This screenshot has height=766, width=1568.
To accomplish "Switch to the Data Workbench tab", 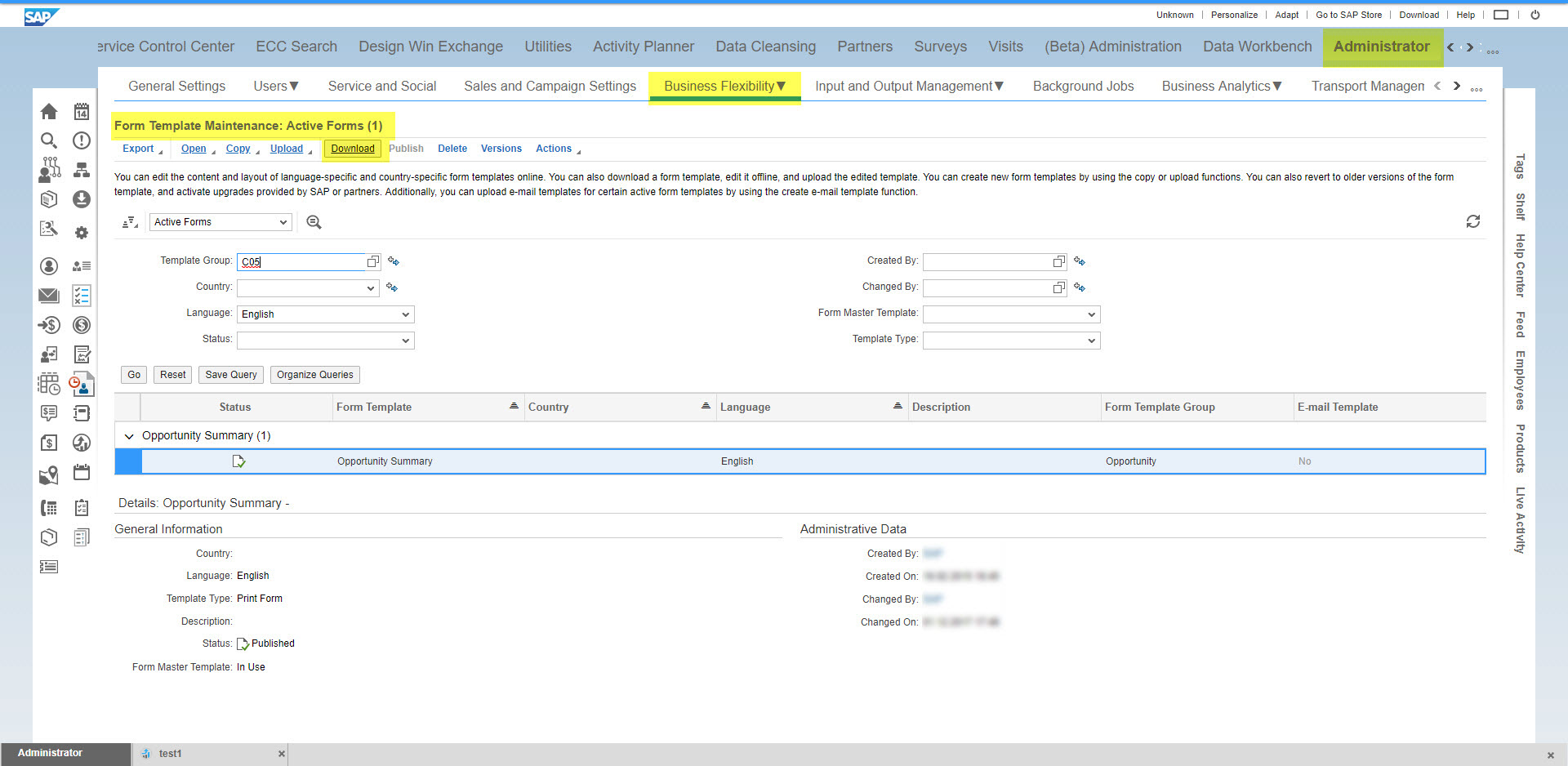I will click(x=1257, y=47).
